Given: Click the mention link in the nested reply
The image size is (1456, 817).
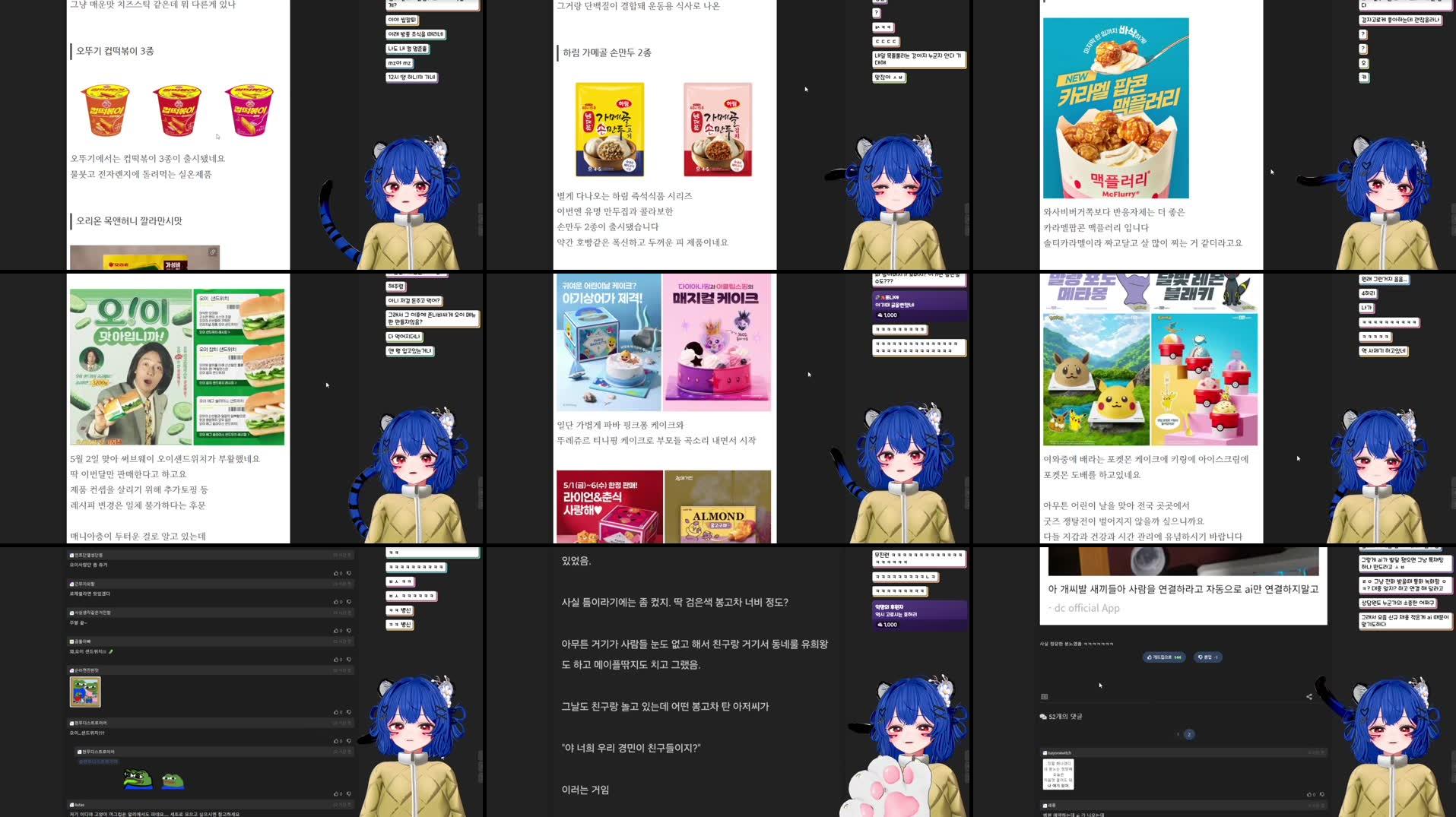Looking at the screenshot, I should click(99, 762).
